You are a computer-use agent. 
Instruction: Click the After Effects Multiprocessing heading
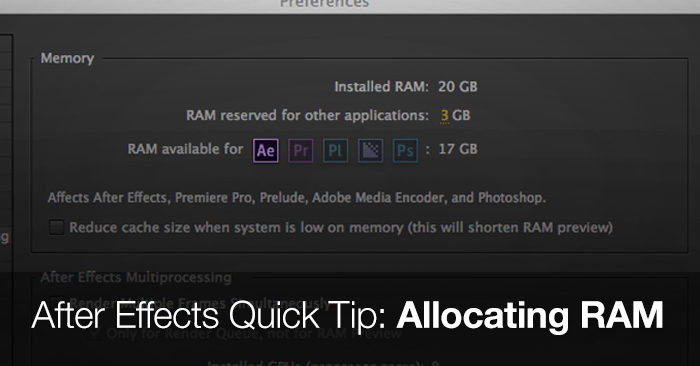(136, 277)
